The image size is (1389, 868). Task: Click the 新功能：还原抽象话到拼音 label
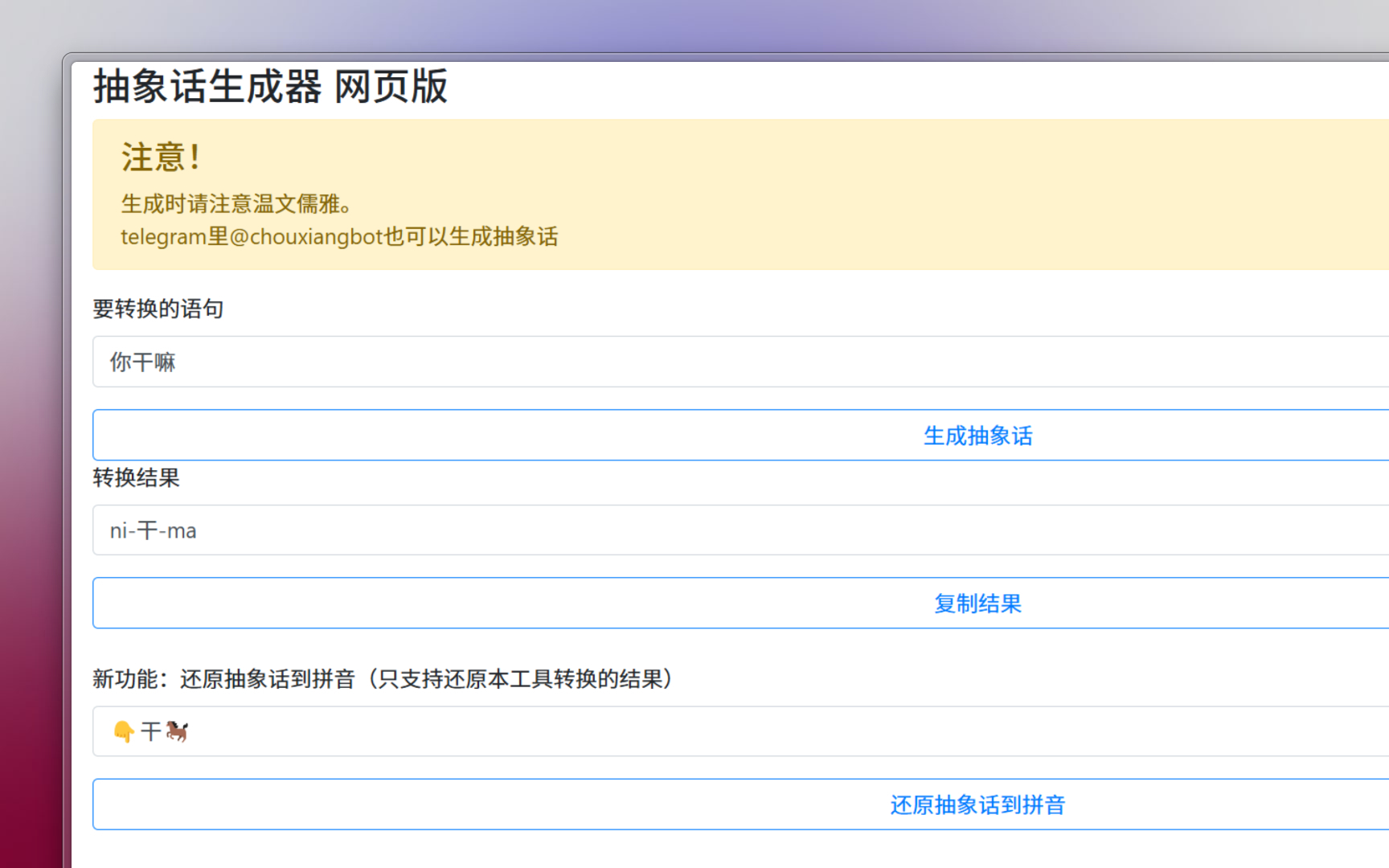(382, 679)
